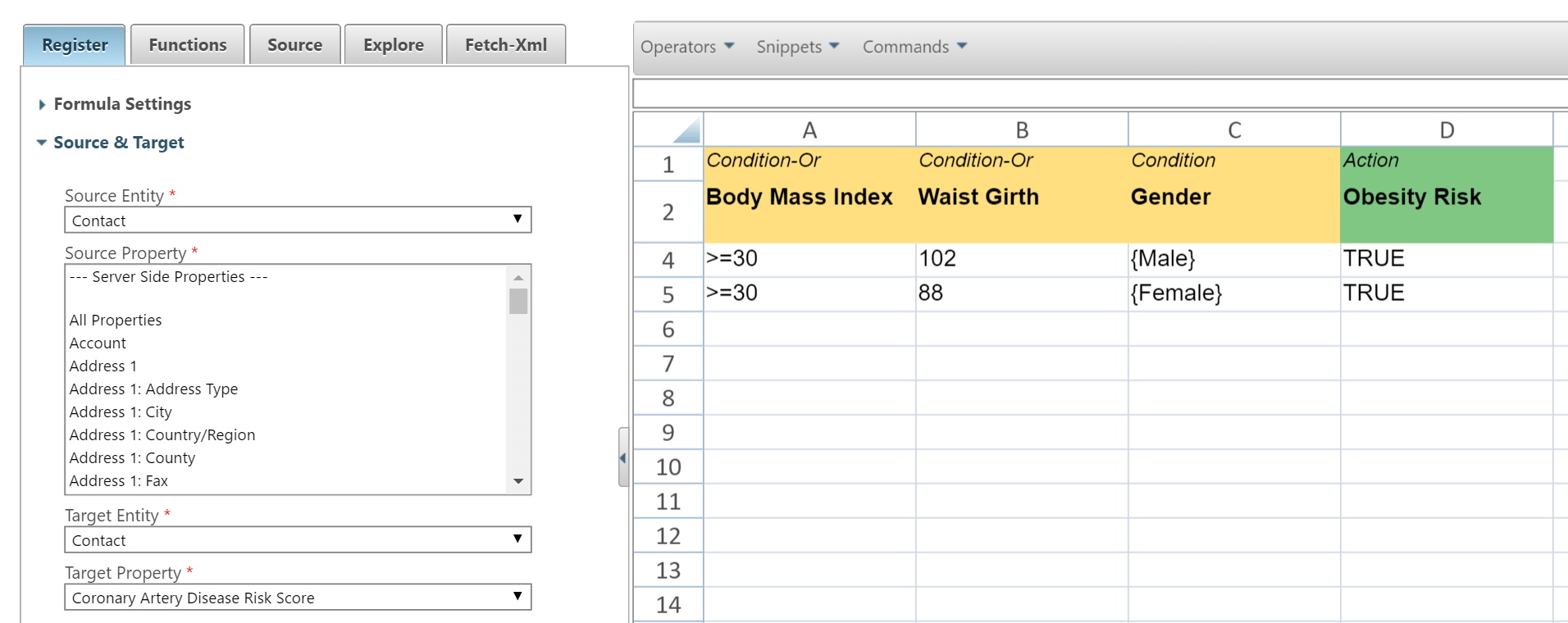Click the TRUE cell in row 4

pos(1447,260)
